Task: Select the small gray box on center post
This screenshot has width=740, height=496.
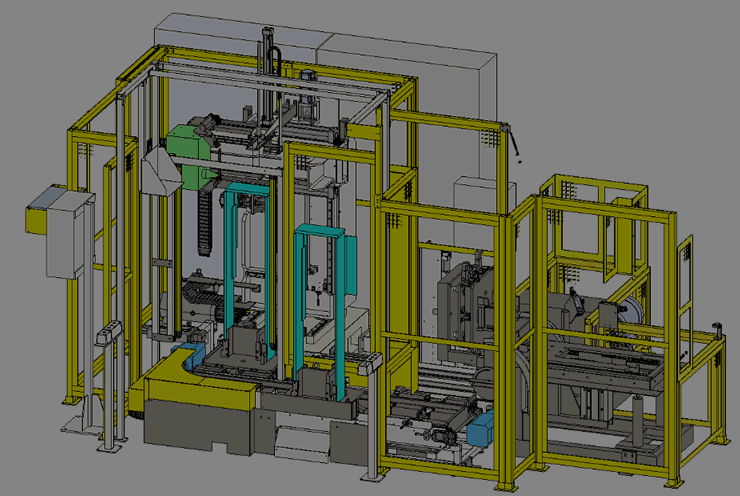Action: pos(371,366)
